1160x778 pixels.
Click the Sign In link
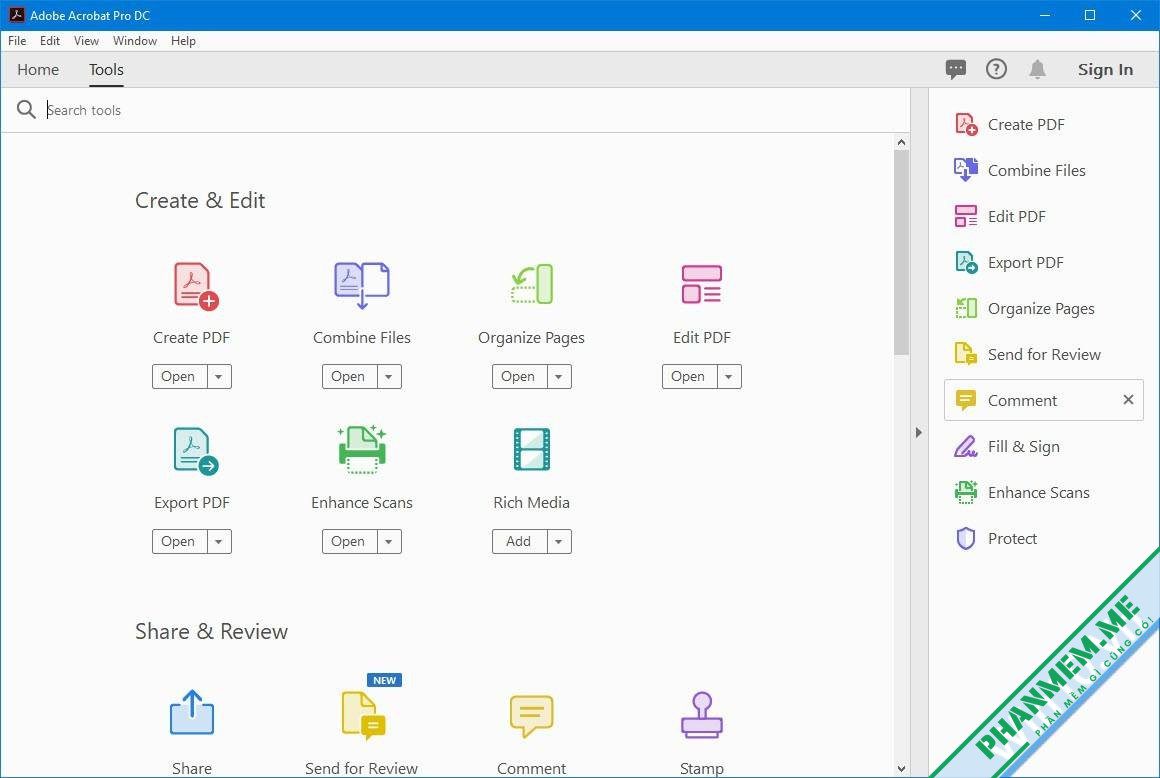point(1105,70)
